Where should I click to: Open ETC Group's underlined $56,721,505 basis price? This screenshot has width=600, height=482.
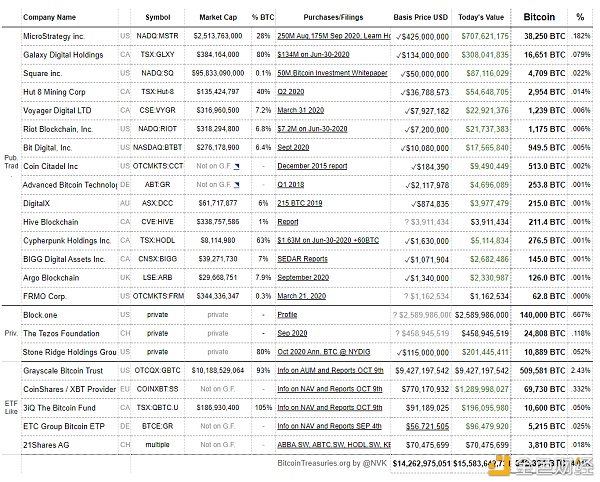coord(427,427)
